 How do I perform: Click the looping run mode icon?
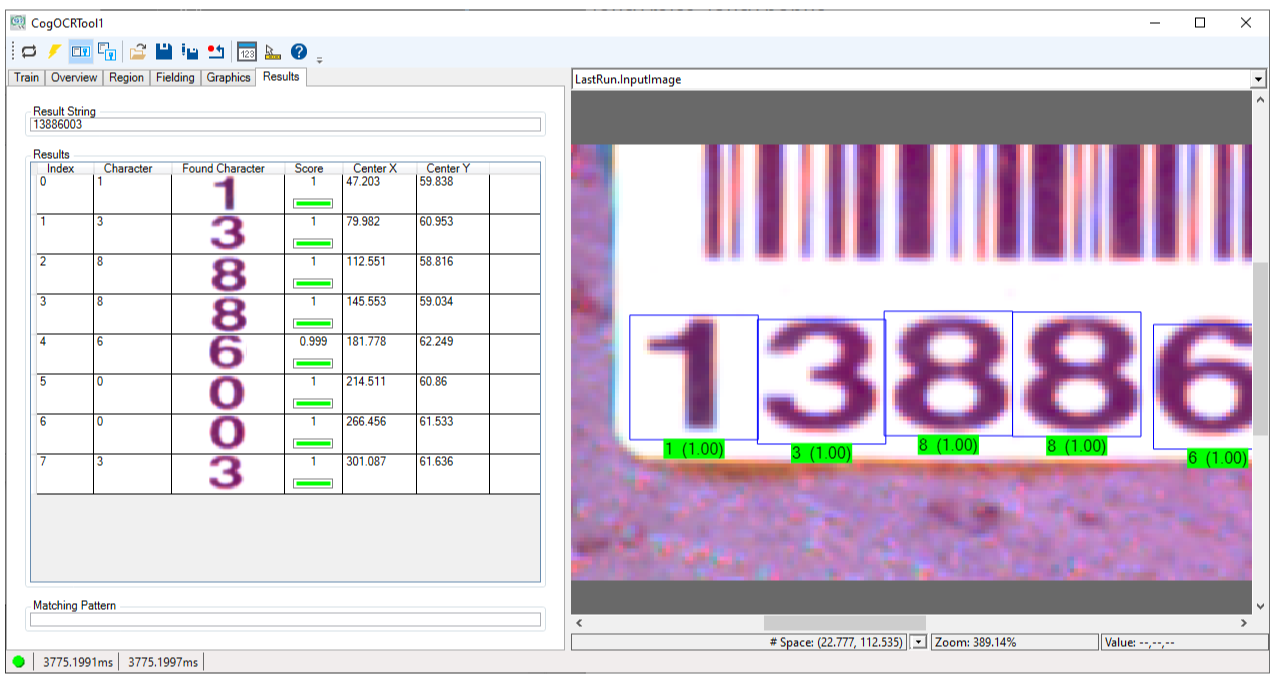(27, 51)
